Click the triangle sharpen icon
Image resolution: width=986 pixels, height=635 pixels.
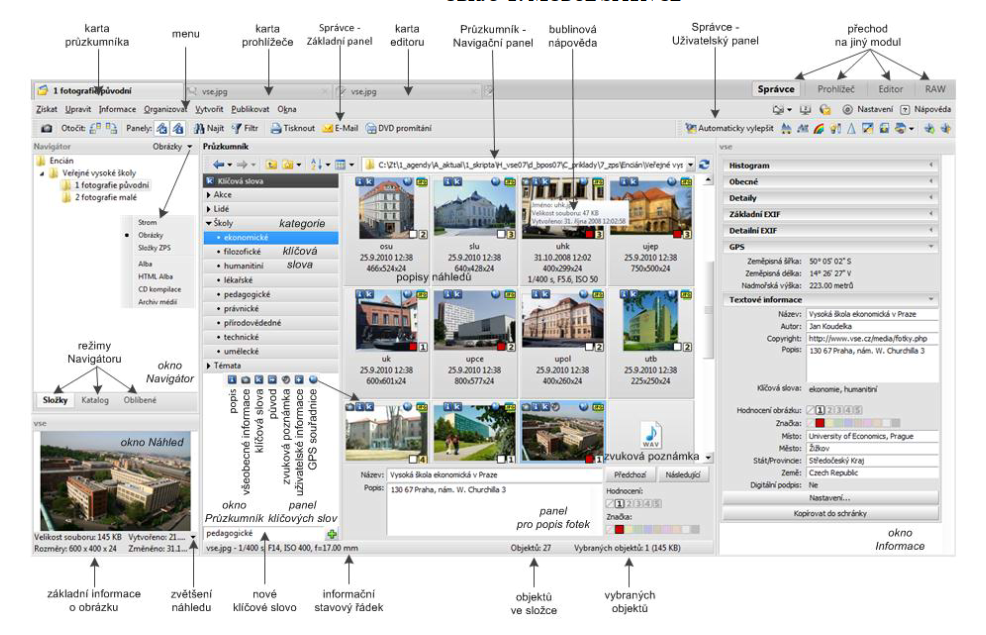pos(851,128)
